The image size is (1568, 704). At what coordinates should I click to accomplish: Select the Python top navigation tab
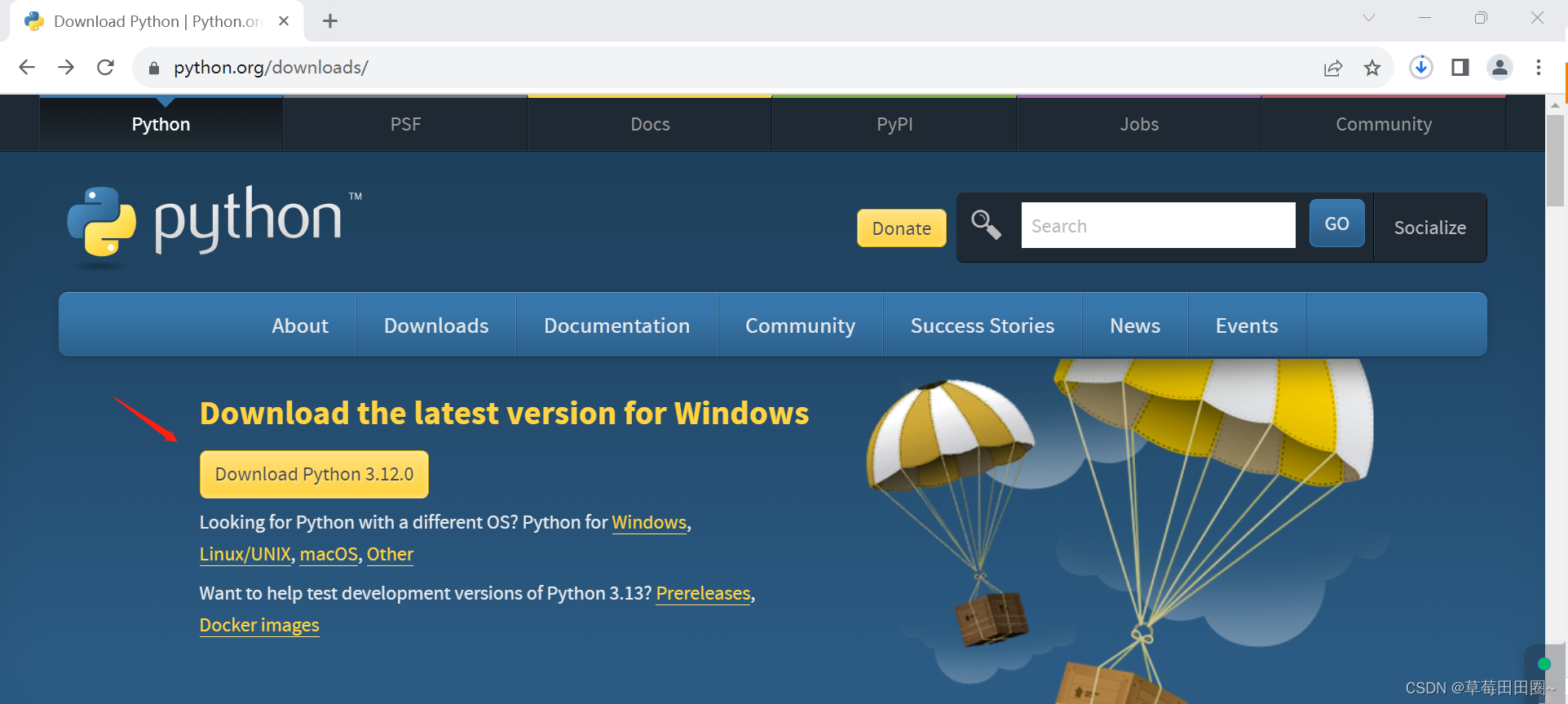click(161, 124)
